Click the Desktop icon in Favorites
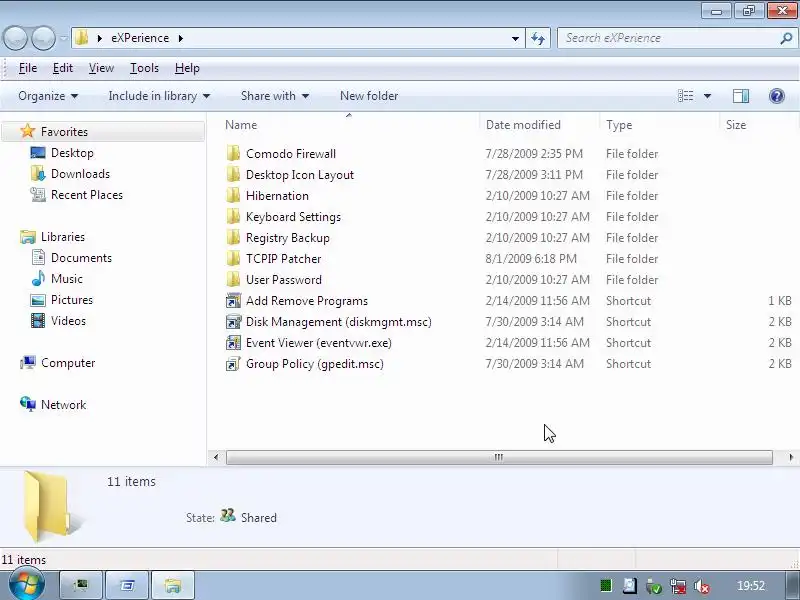The height and width of the screenshot is (600, 800). pyautogui.click(x=38, y=153)
